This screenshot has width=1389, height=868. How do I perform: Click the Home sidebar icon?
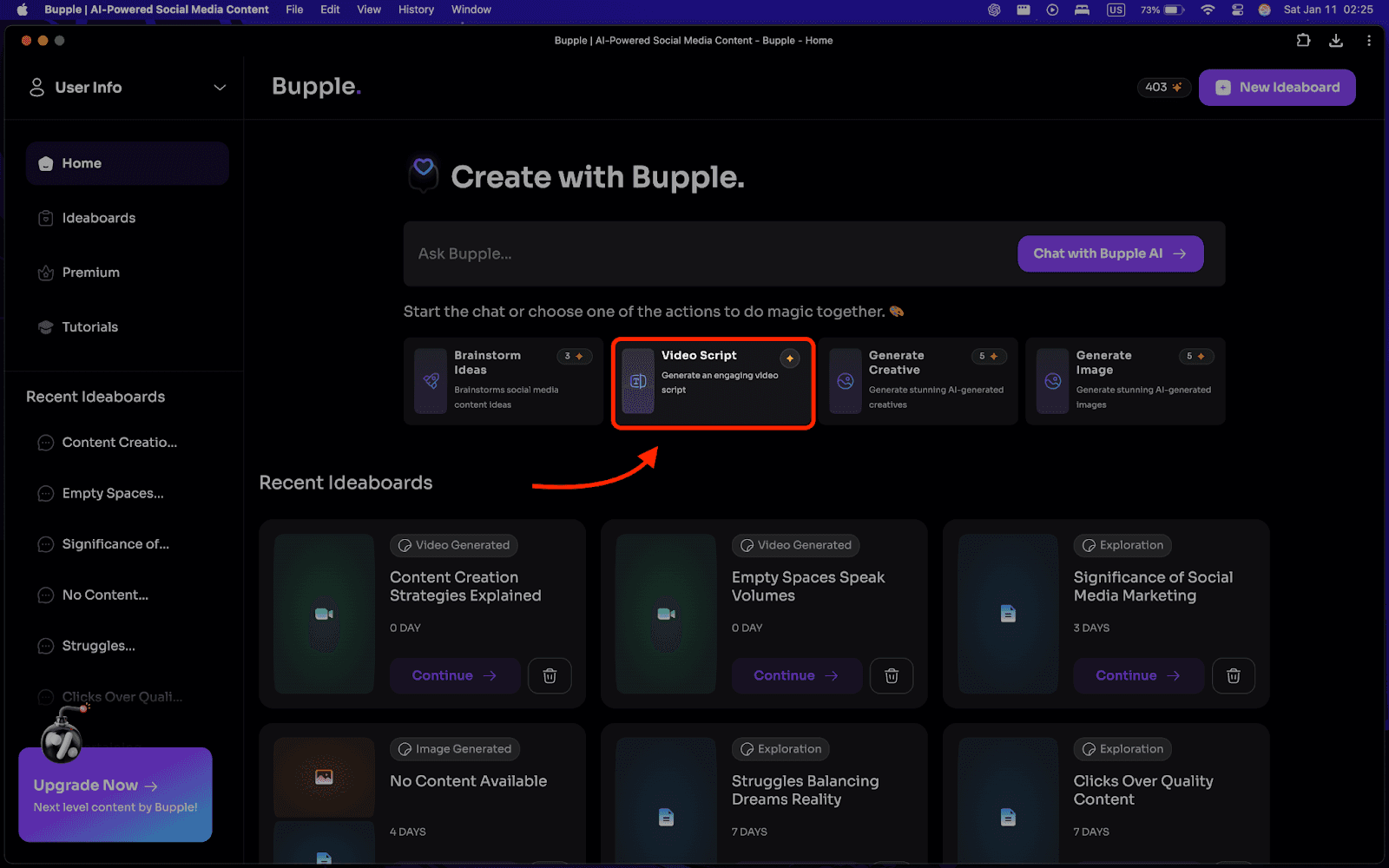pyautogui.click(x=46, y=163)
